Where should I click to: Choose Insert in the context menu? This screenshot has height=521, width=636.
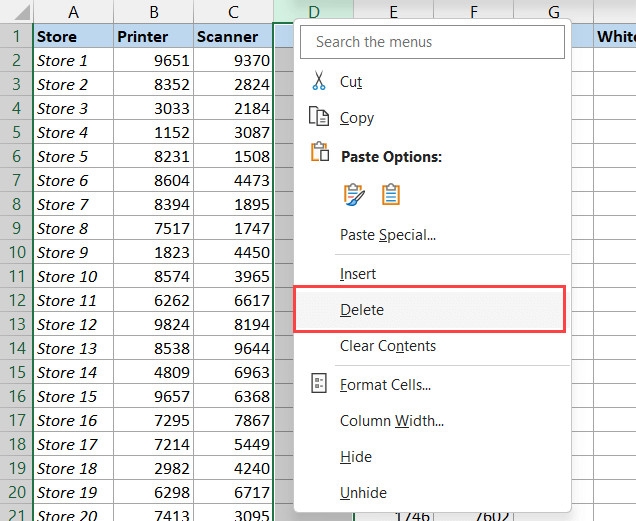(x=432, y=274)
